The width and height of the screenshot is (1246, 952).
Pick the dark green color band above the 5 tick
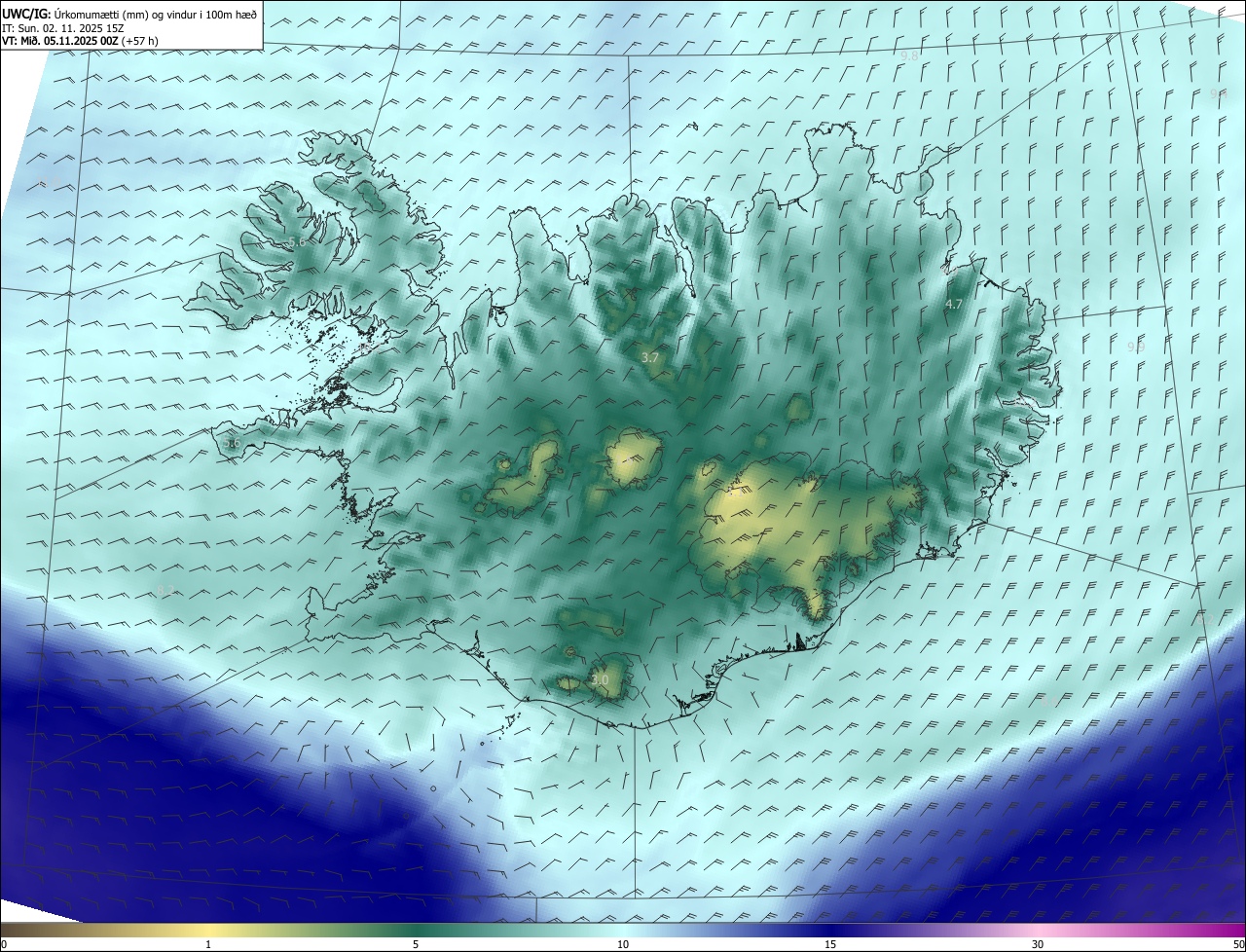(416, 930)
